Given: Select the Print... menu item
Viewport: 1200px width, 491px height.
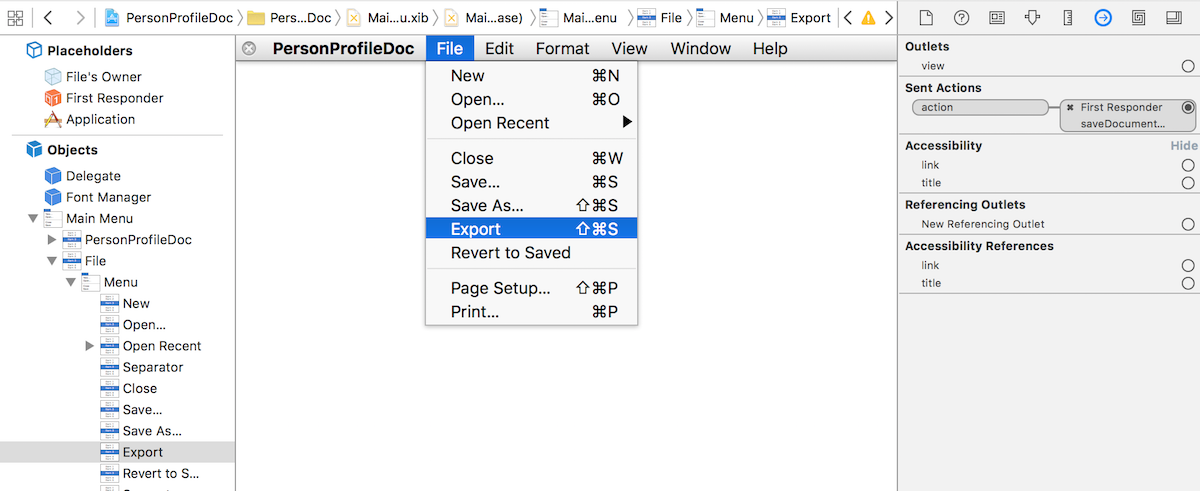Looking at the screenshot, I should [x=531, y=312].
